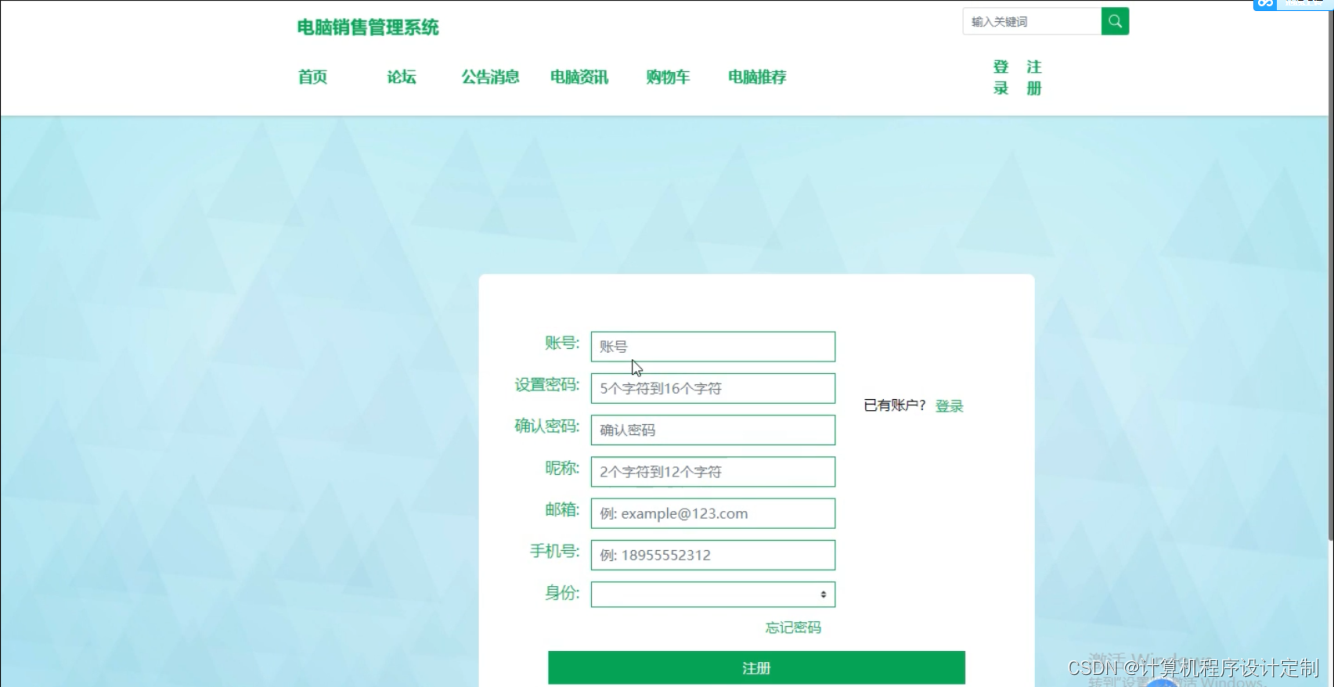
Task: Select the 邮箱 email input field
Action: coord(712,513)
